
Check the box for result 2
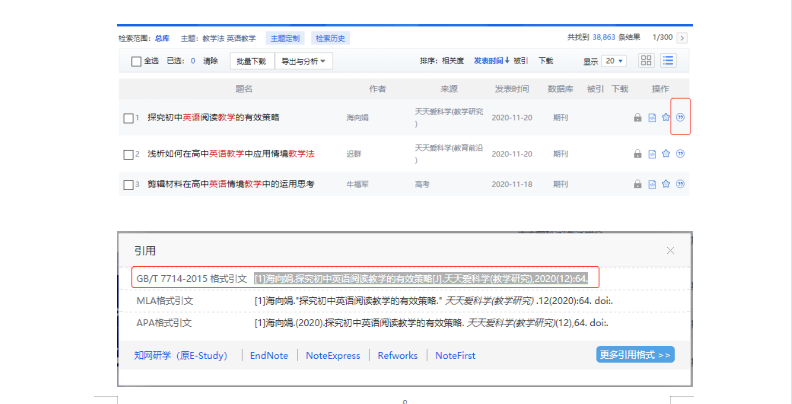click(x=128, y=155)
